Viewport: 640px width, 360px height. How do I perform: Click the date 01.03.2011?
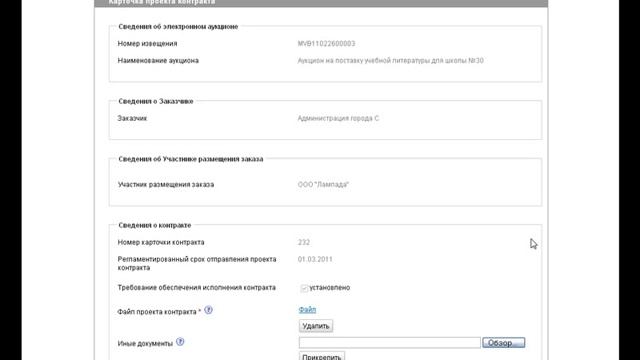pyautogui.click(x=315, y=259)
